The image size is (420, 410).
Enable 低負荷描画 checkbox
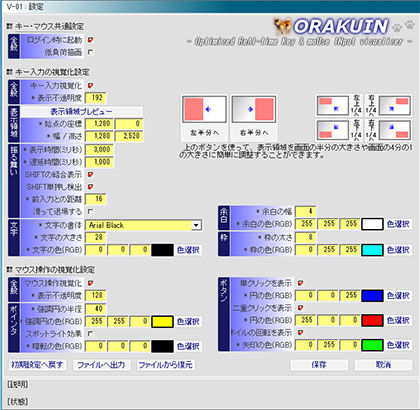point(90,52)
